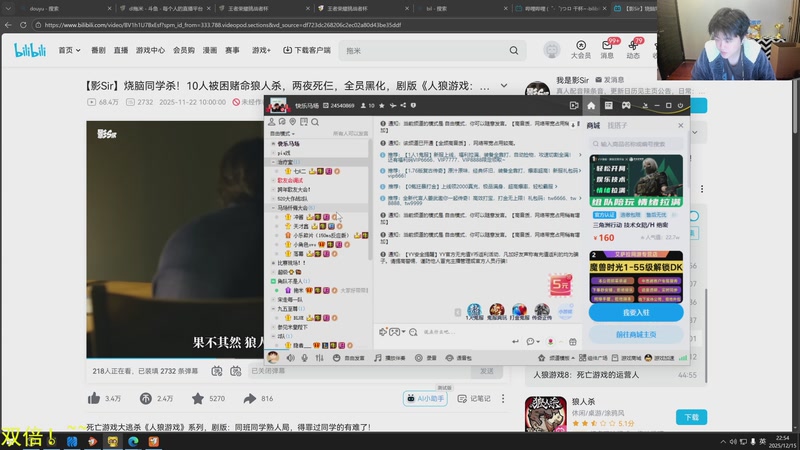Like the video with thumbs-up 3.4万

(104, 398)
